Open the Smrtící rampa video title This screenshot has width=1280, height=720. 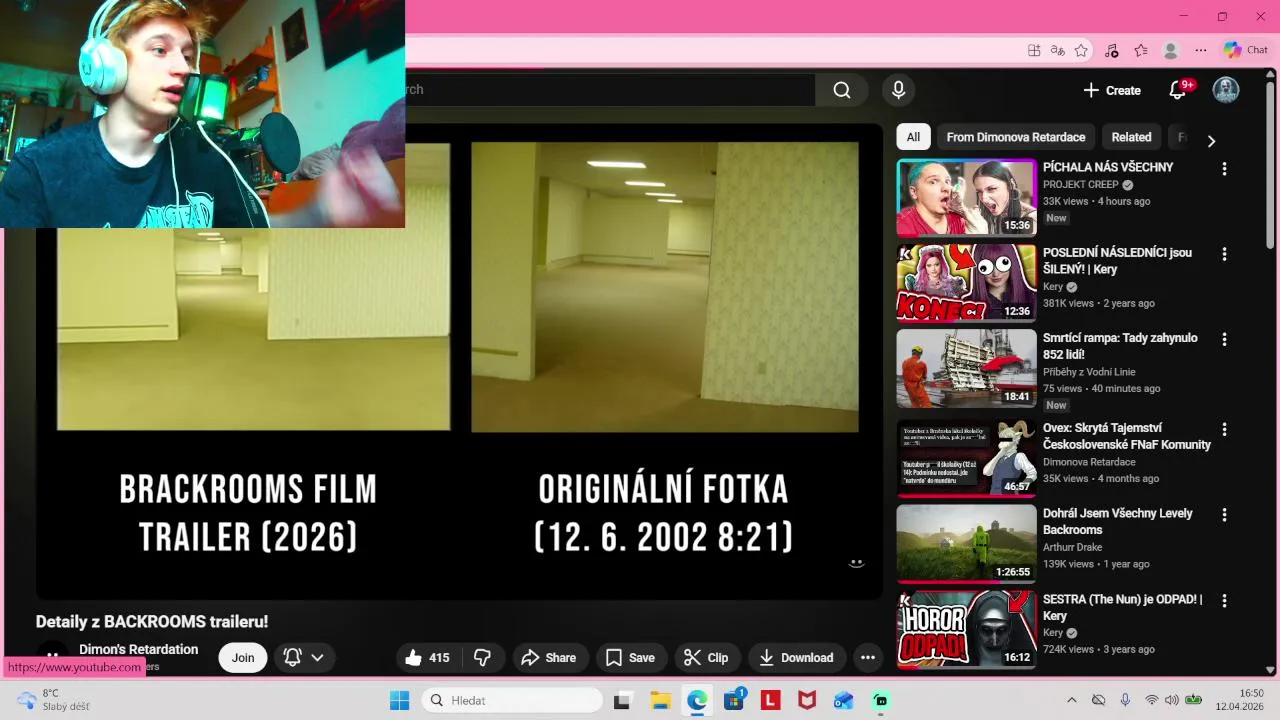click(x=1120, y=346)
